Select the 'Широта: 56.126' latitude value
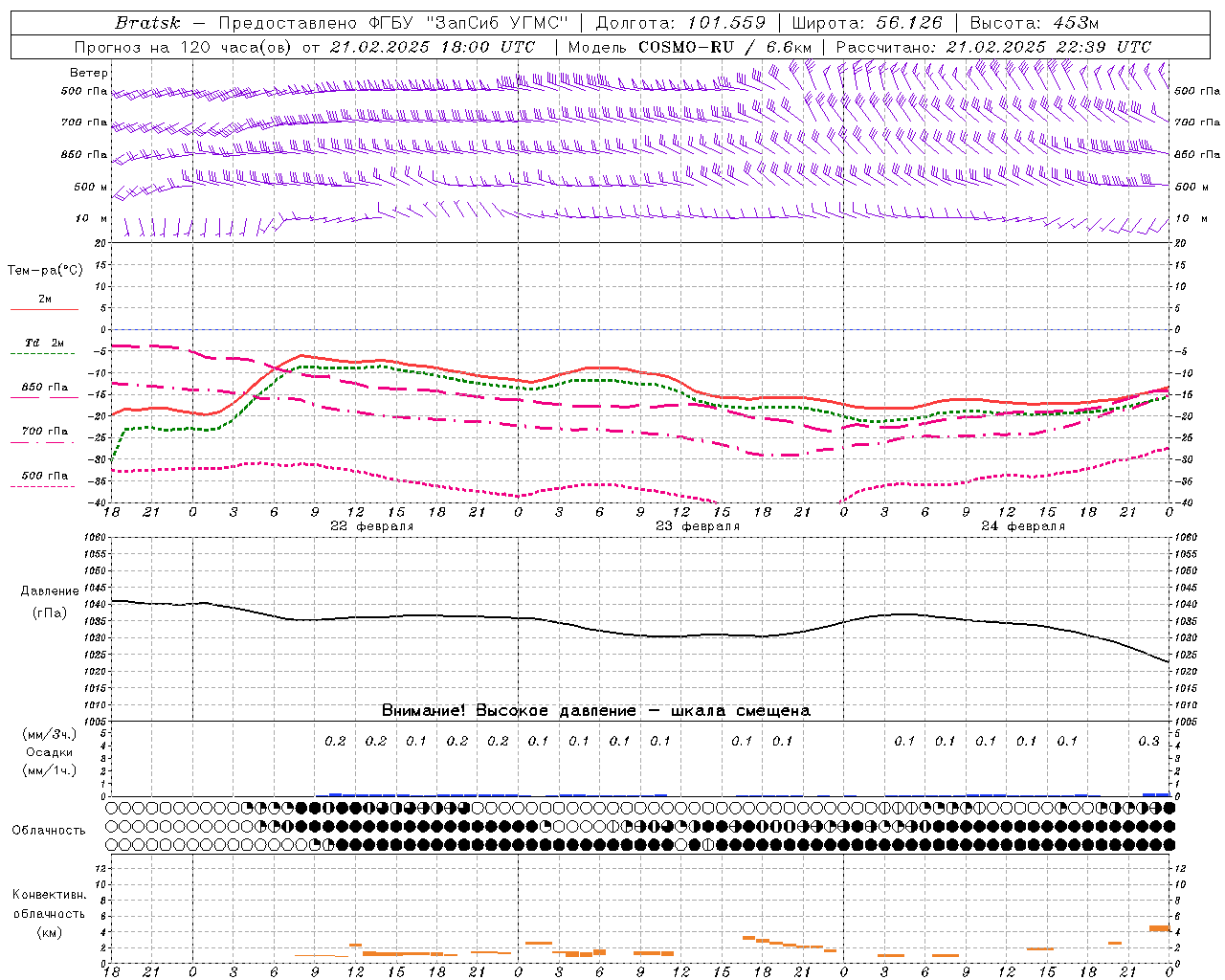The width and height of the screenshot is (1225, 980). [867, 23]
